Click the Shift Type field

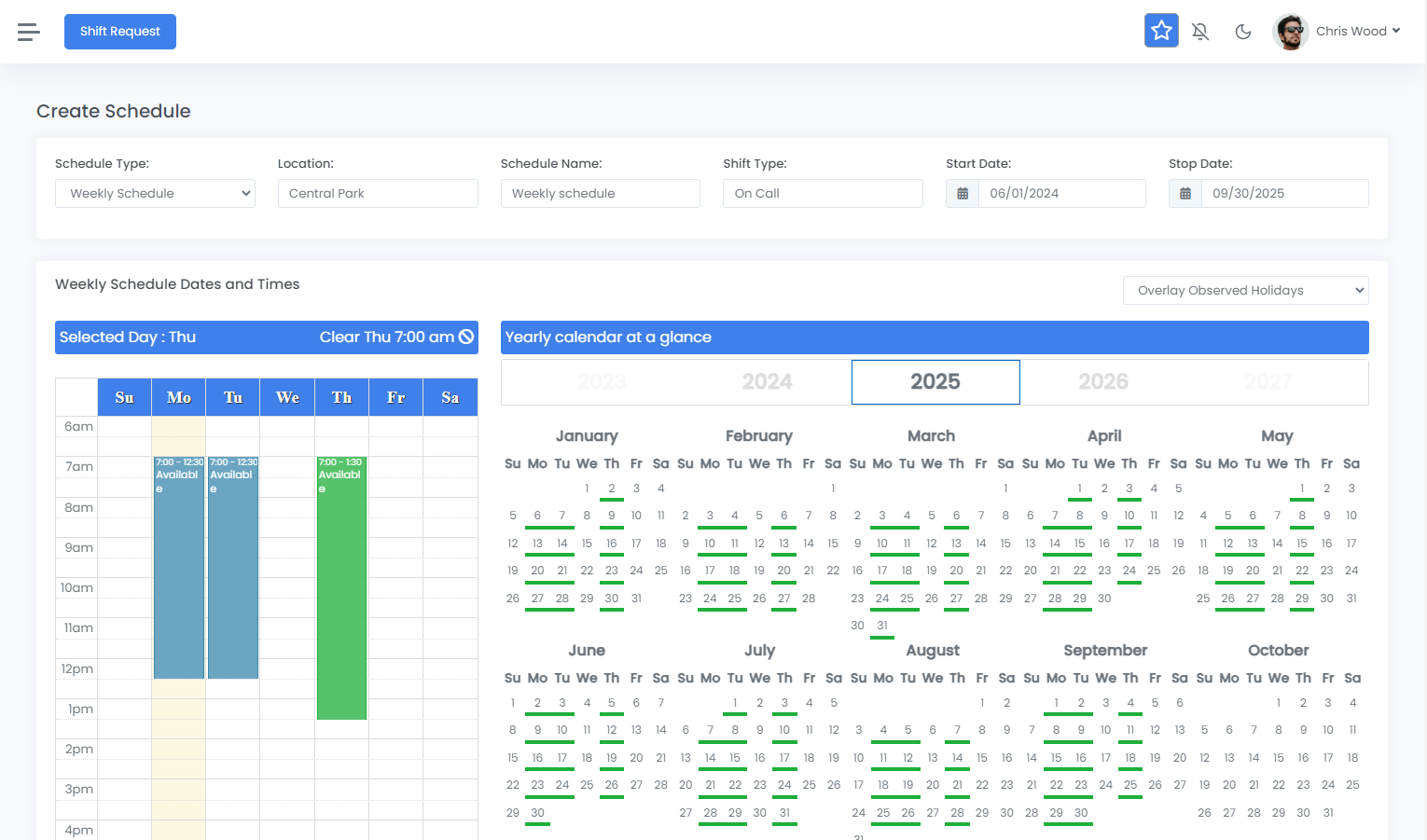point(823,194)
